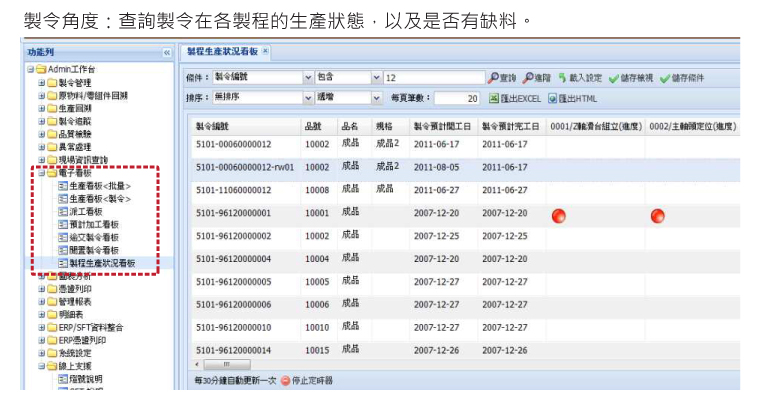Open the 包含 operator dropdown

click(376, 77)
